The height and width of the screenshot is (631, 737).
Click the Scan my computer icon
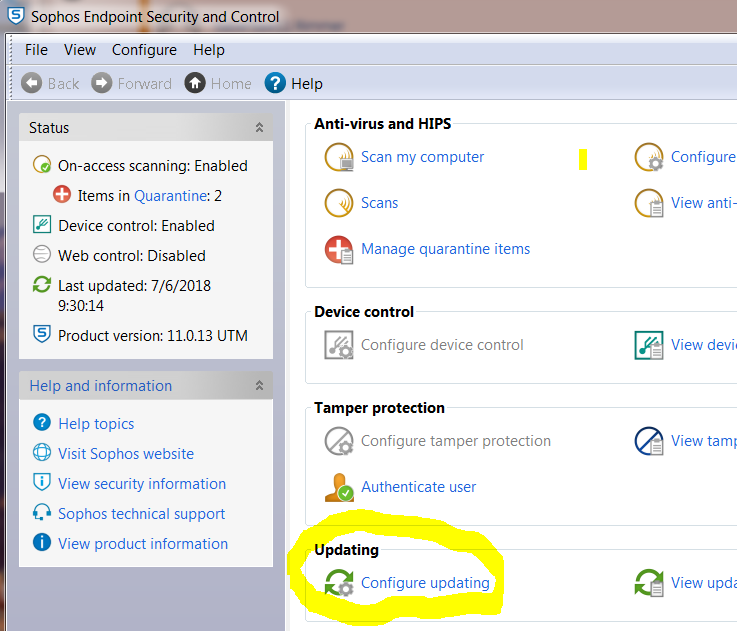pos(339,157)
